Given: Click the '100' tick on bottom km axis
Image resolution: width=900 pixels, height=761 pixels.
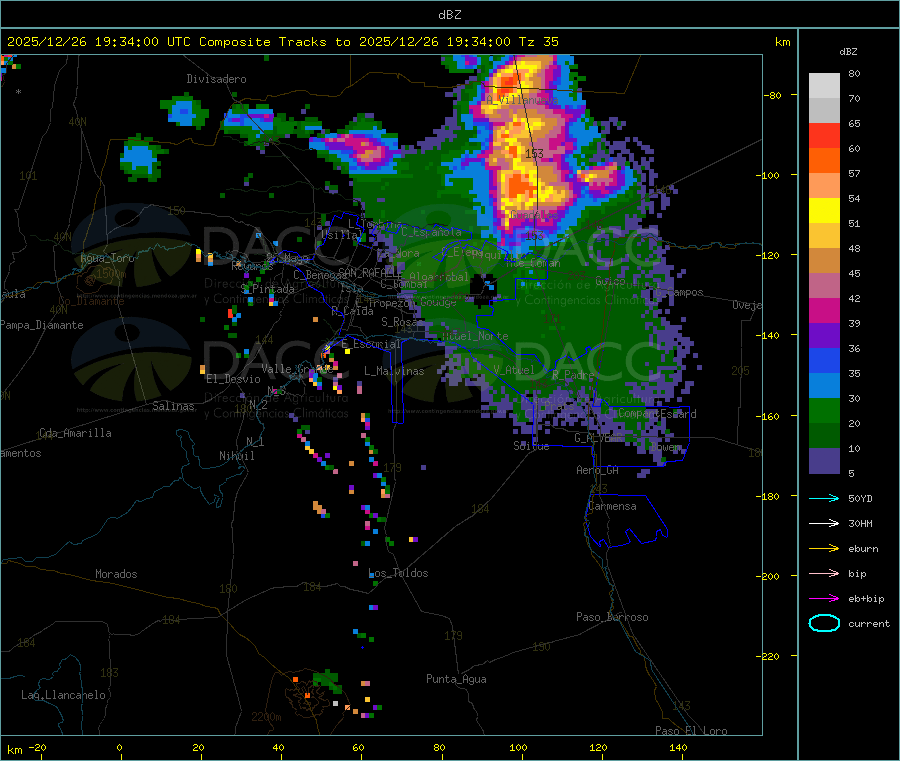Looking at the screenshot, I should [518, 747].
